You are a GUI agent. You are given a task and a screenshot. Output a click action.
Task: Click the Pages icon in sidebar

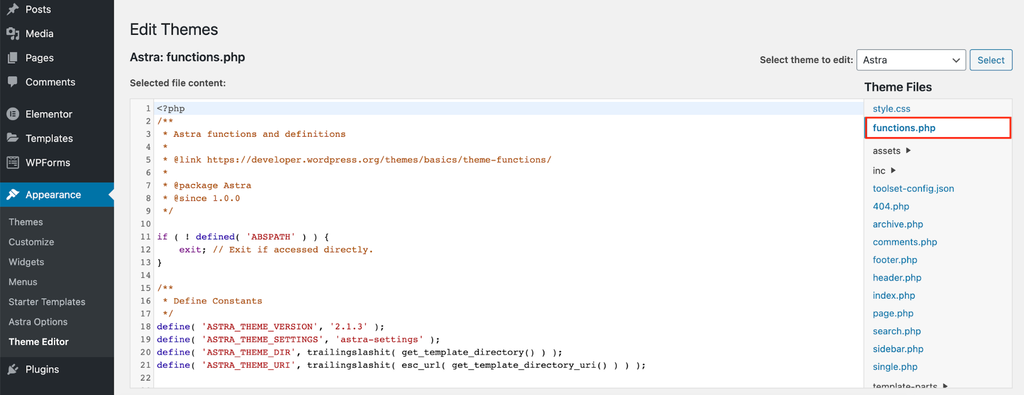[x=12, y=58]
